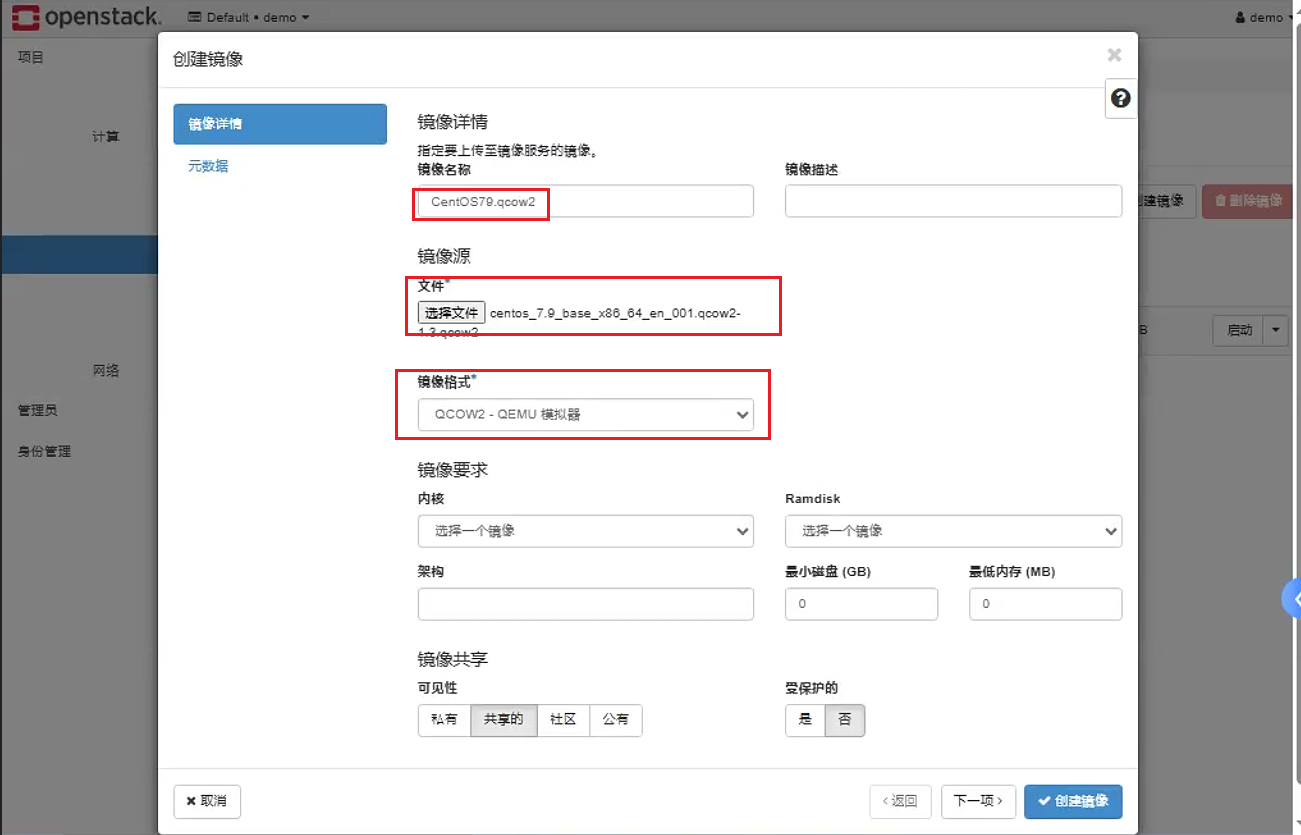Click the 返回 back button

[x=900, y=801]
